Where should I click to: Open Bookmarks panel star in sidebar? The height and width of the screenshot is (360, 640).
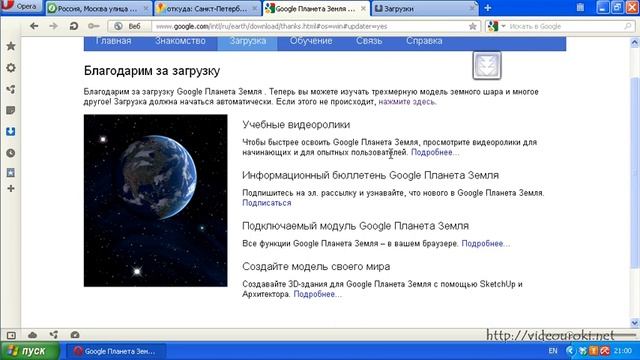point(11,46)
